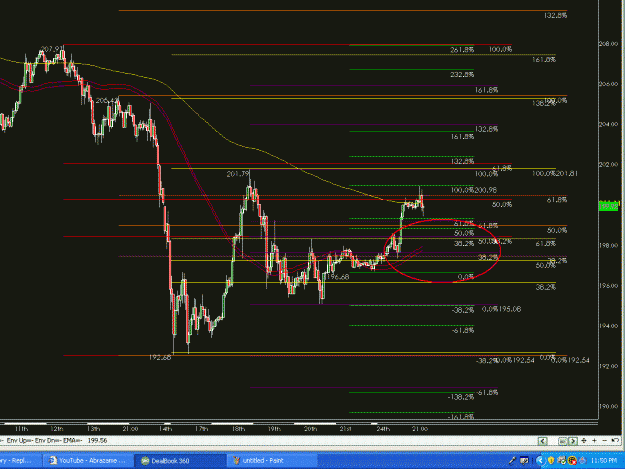Click the 208.00 level on price axis
The image size is (625, 469).
pos(609,44)
